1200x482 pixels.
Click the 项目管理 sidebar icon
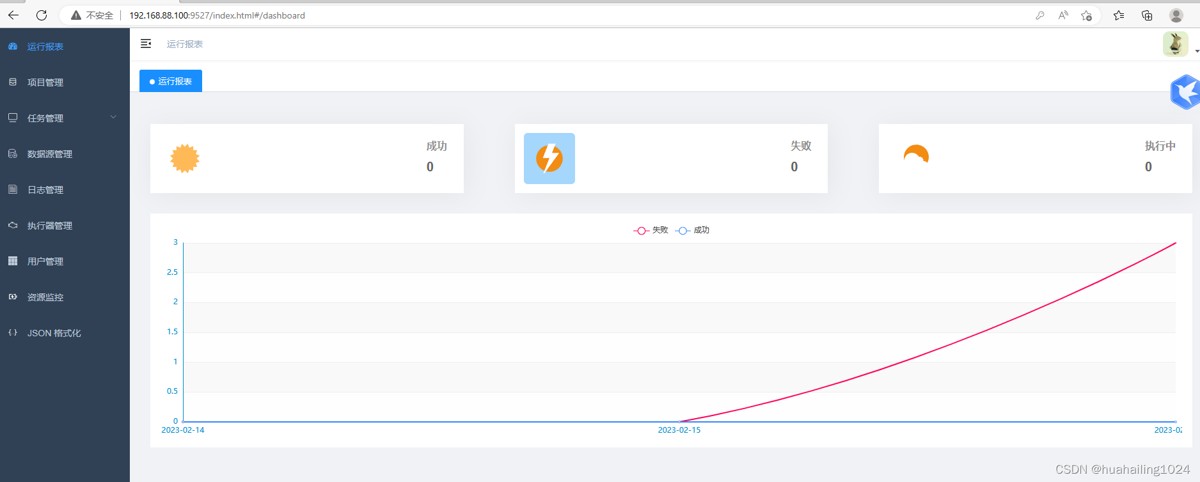click(13, 82)
